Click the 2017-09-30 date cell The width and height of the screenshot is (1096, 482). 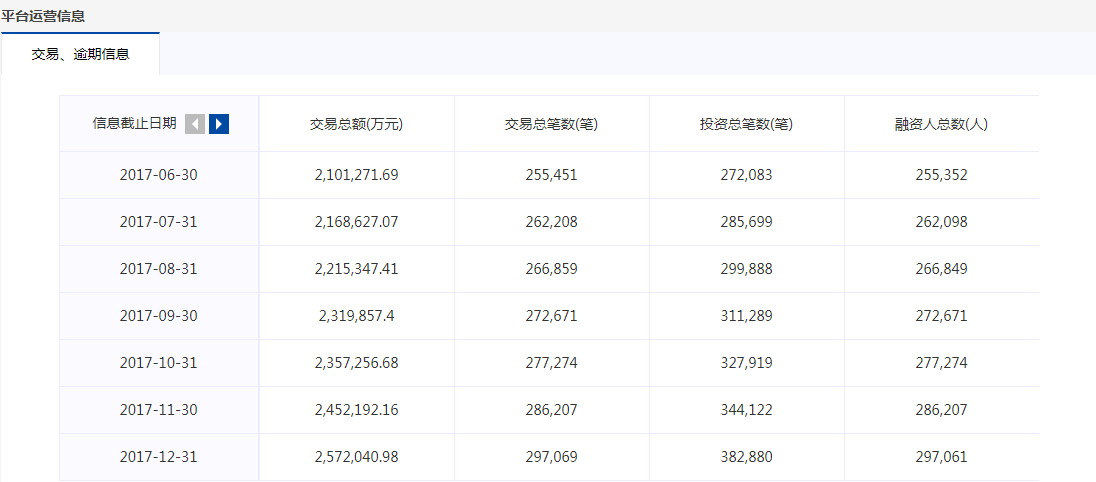point(158,316)
